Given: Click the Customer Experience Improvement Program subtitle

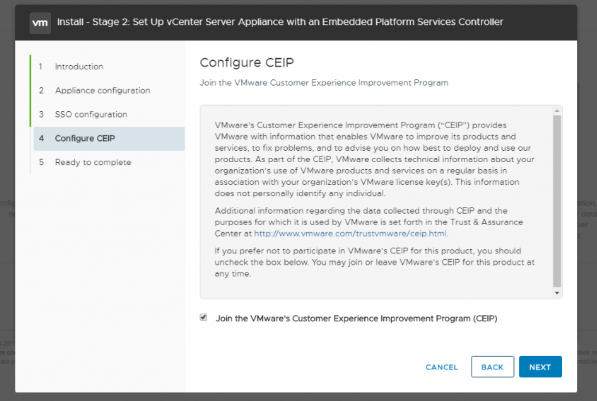Looking at the screenshot, I should [x=324, y=83].
